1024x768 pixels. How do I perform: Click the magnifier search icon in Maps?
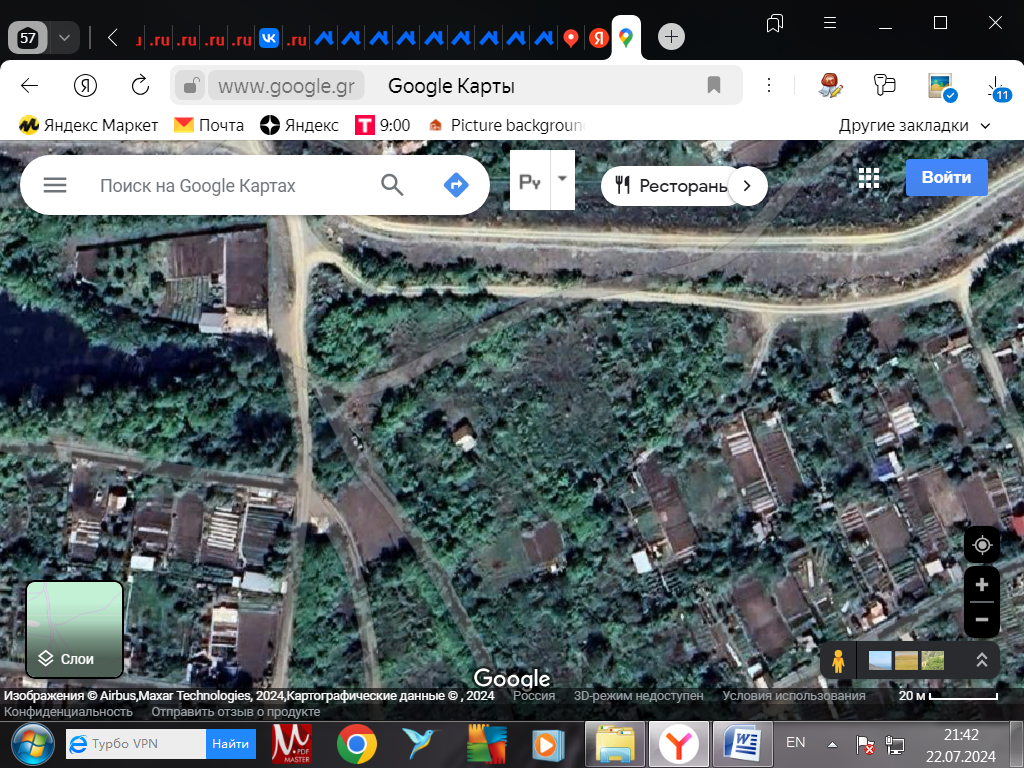coord(392,185)
